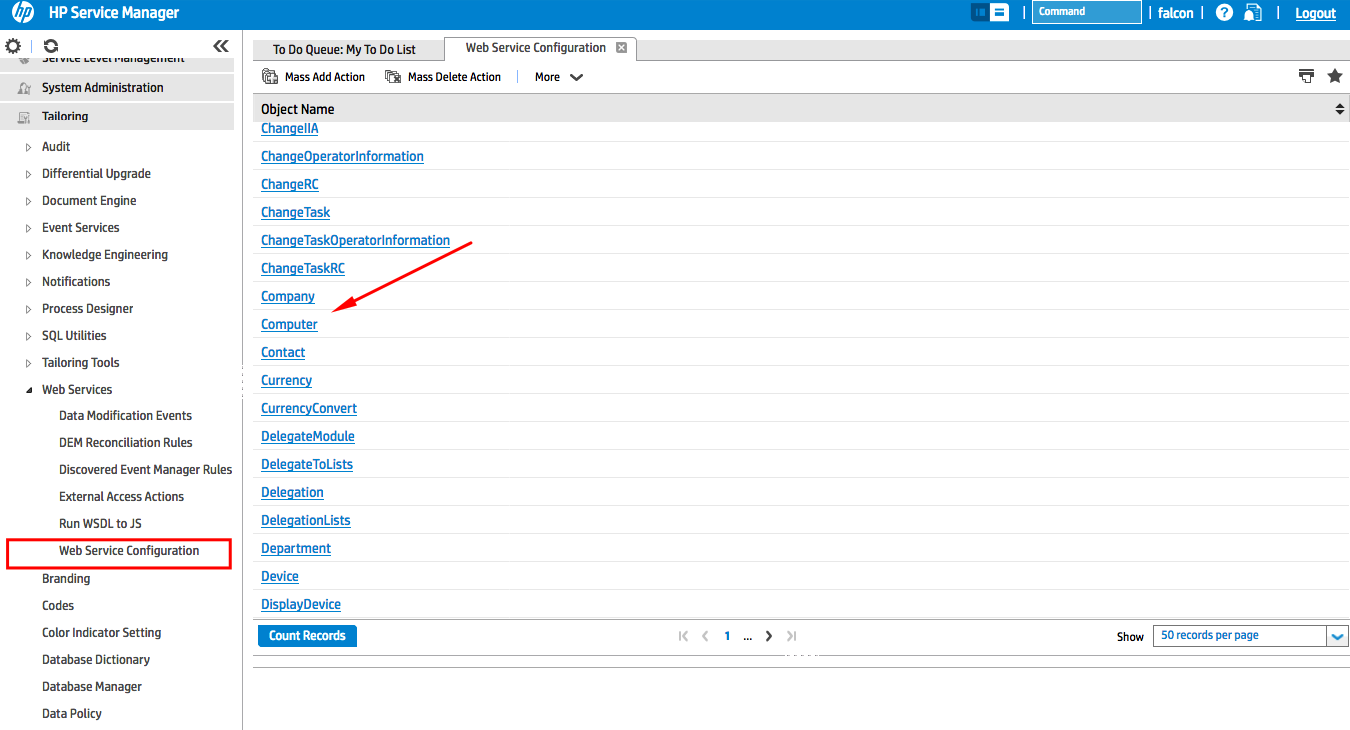This screenshot has width=1350, height=730.
Task: Expand the Web Services tree node
Action: pos(29,389)
